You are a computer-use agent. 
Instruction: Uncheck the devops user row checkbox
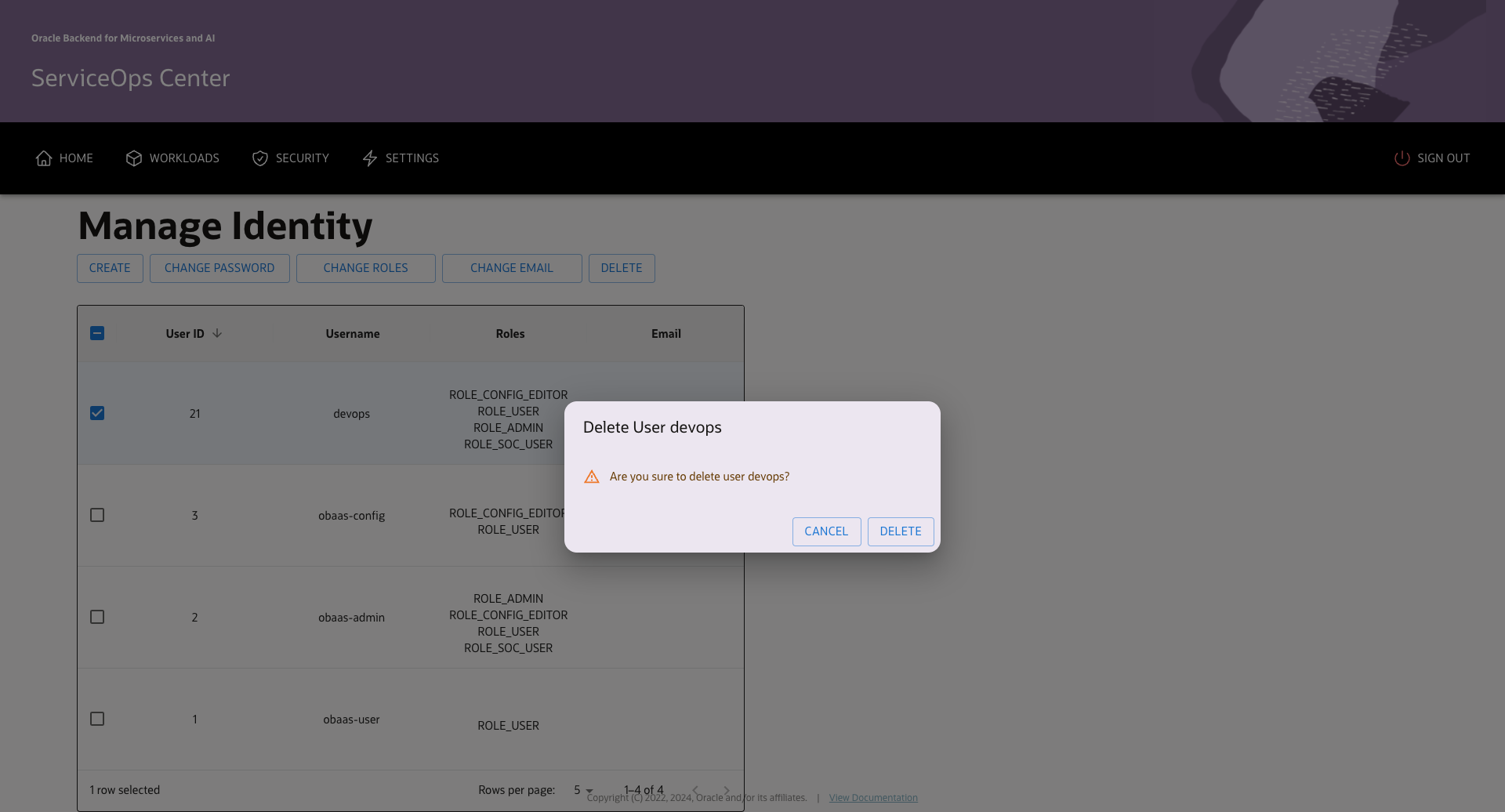[97, 413]
